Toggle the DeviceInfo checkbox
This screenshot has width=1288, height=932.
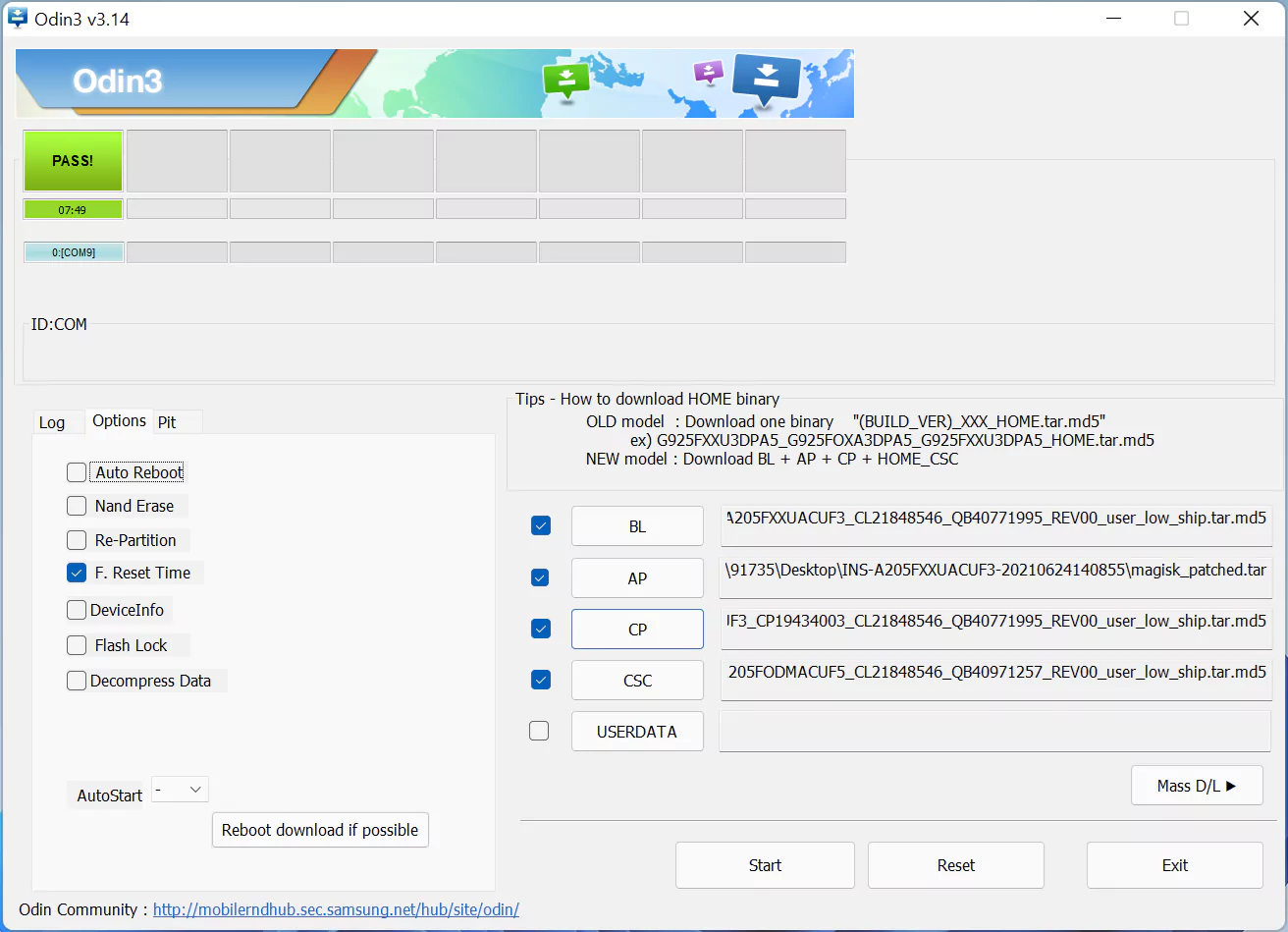pos(77,610)
